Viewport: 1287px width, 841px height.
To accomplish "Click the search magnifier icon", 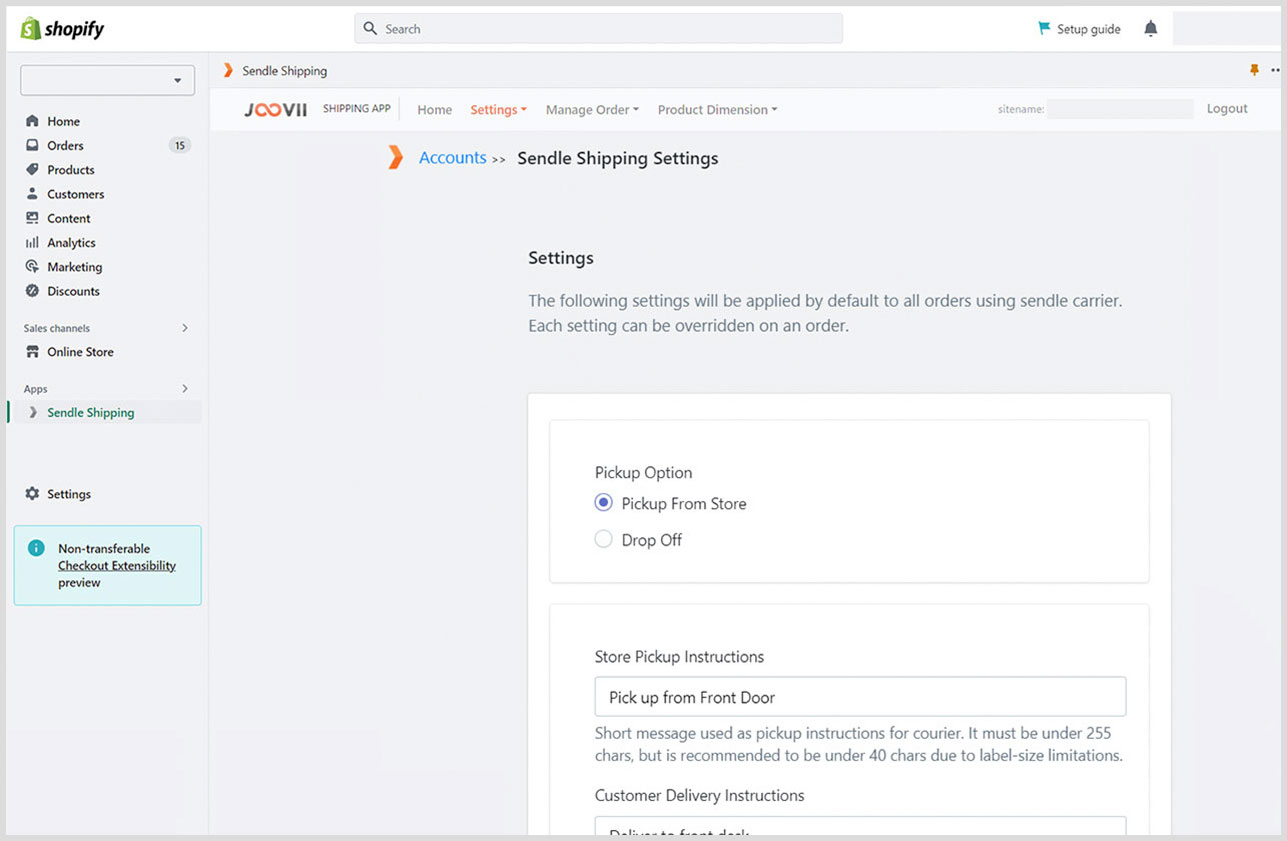I will pyautogui.click(x=370, y=29).
